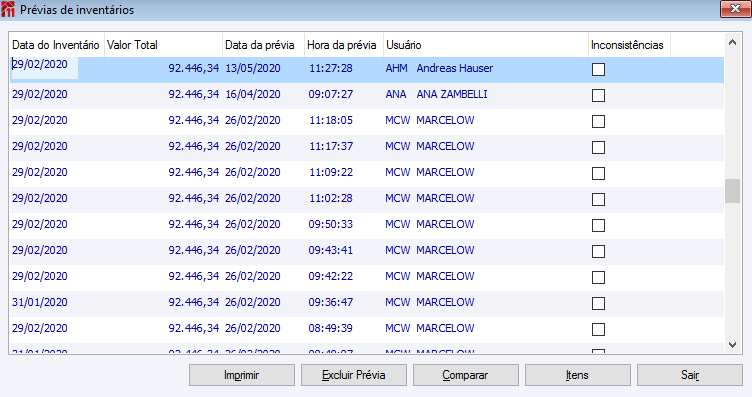Click the vertical scrollbar thumb

click(x=732, y=191)
